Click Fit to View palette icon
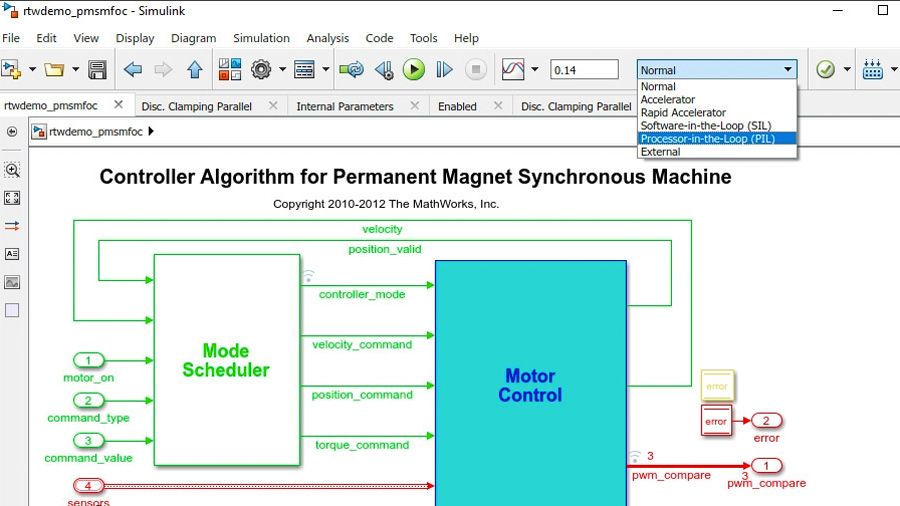900x506 pixels. (12, 198)
